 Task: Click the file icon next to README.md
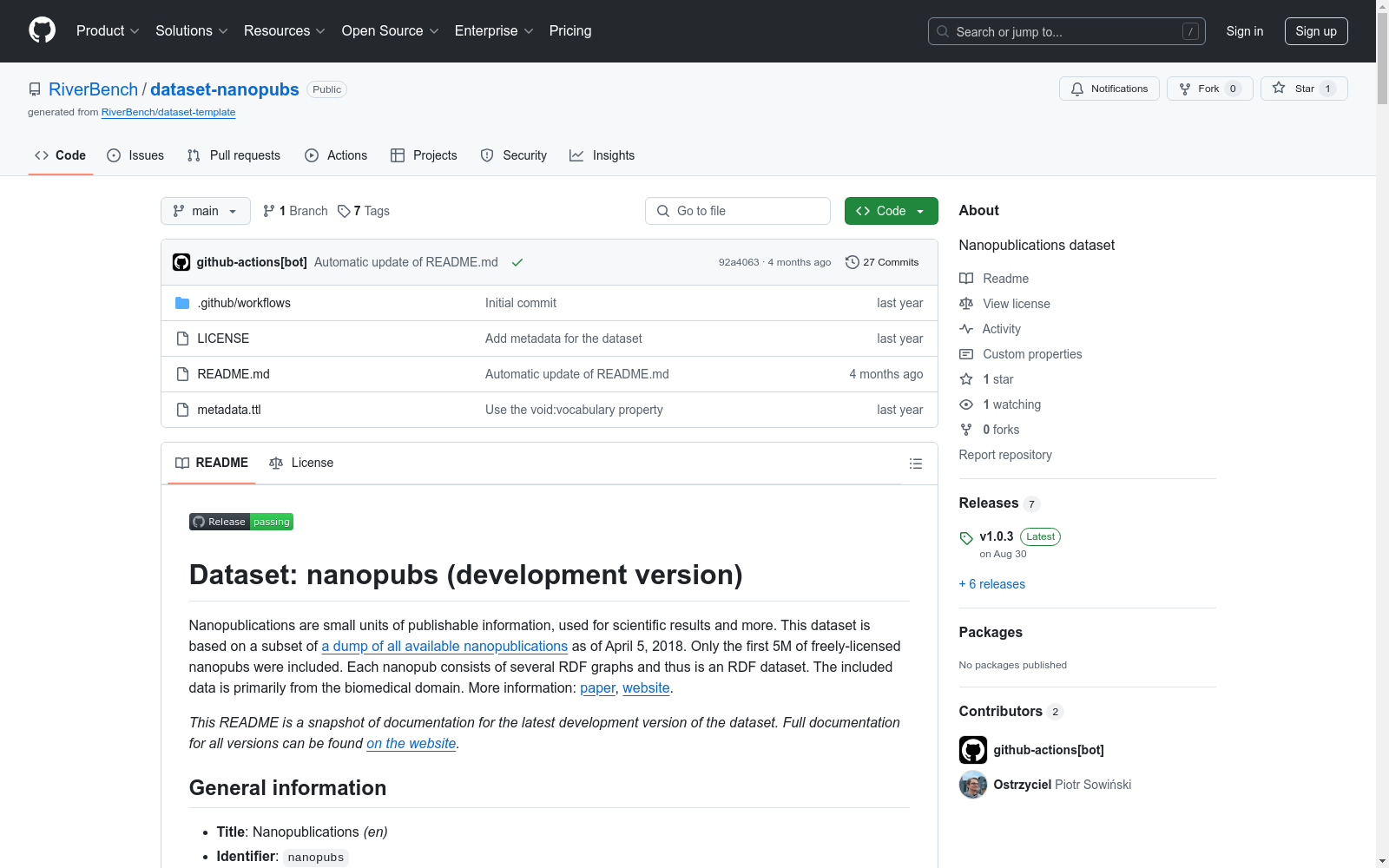tap(182, 374)
